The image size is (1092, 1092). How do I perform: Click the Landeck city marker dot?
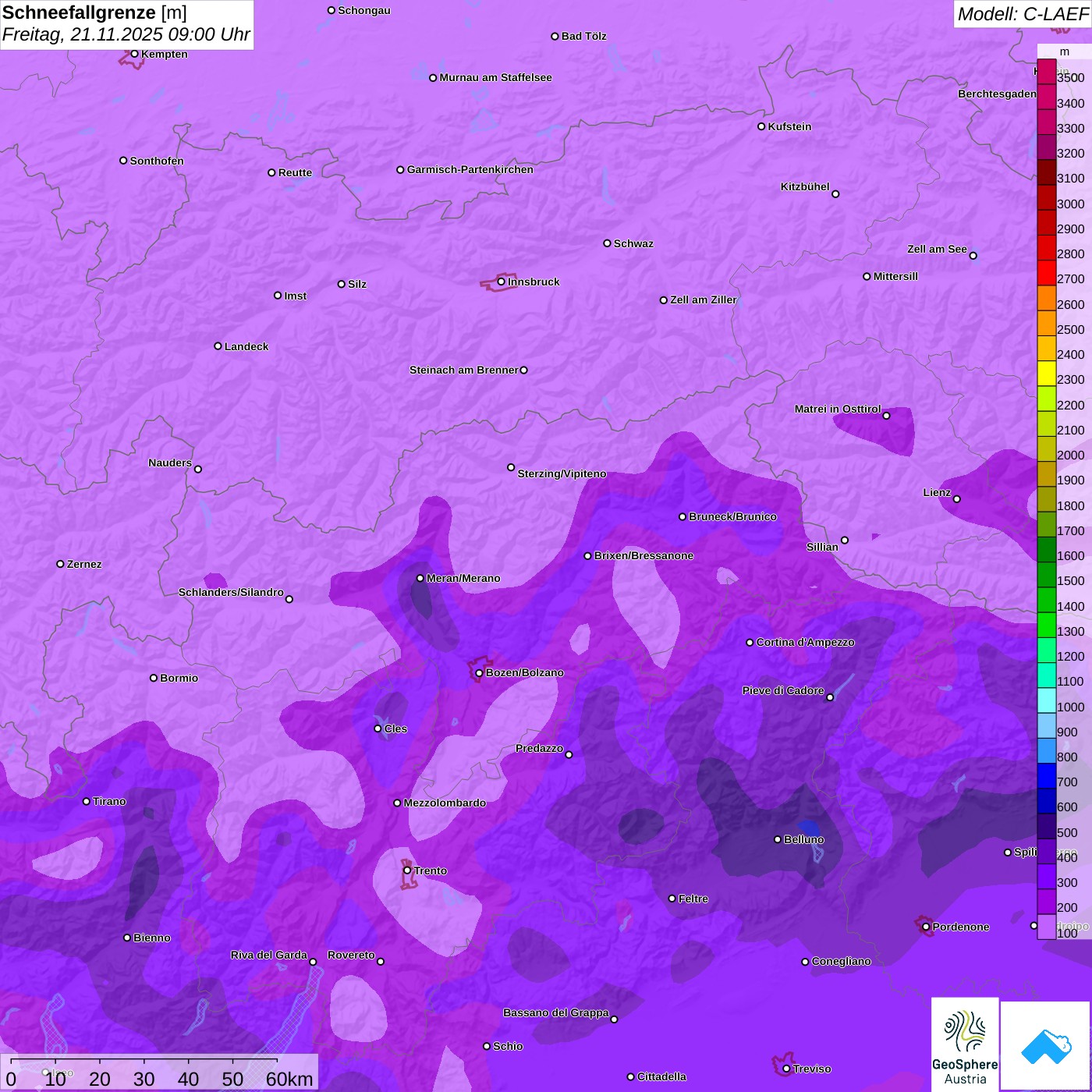pyautogui.click(x=218, y=346)
